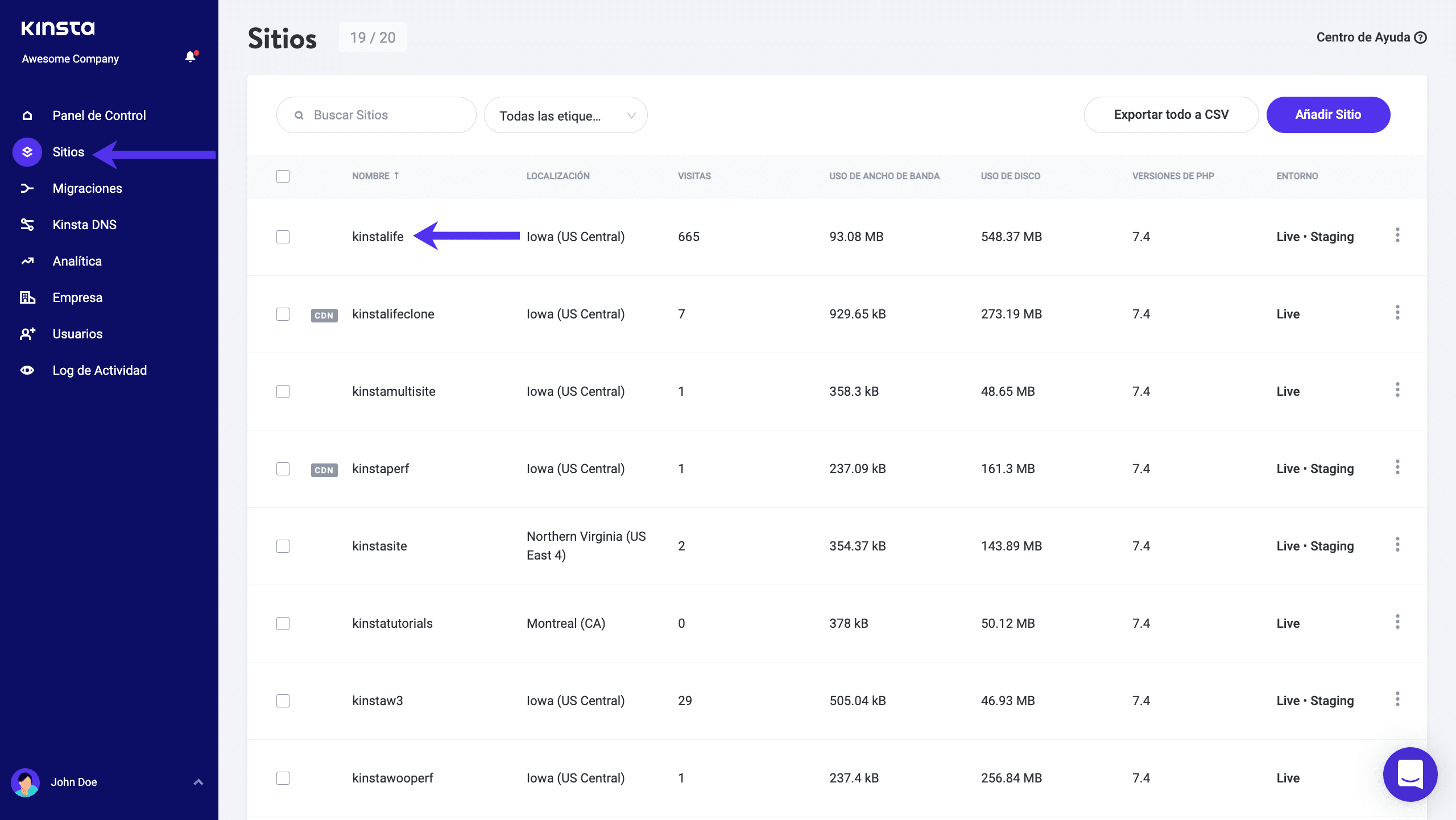Image resolution: width=1456 pixels, height=820 pixels.
Task: Click Exportar todo a CSV button
Action: coord(1170,115)
